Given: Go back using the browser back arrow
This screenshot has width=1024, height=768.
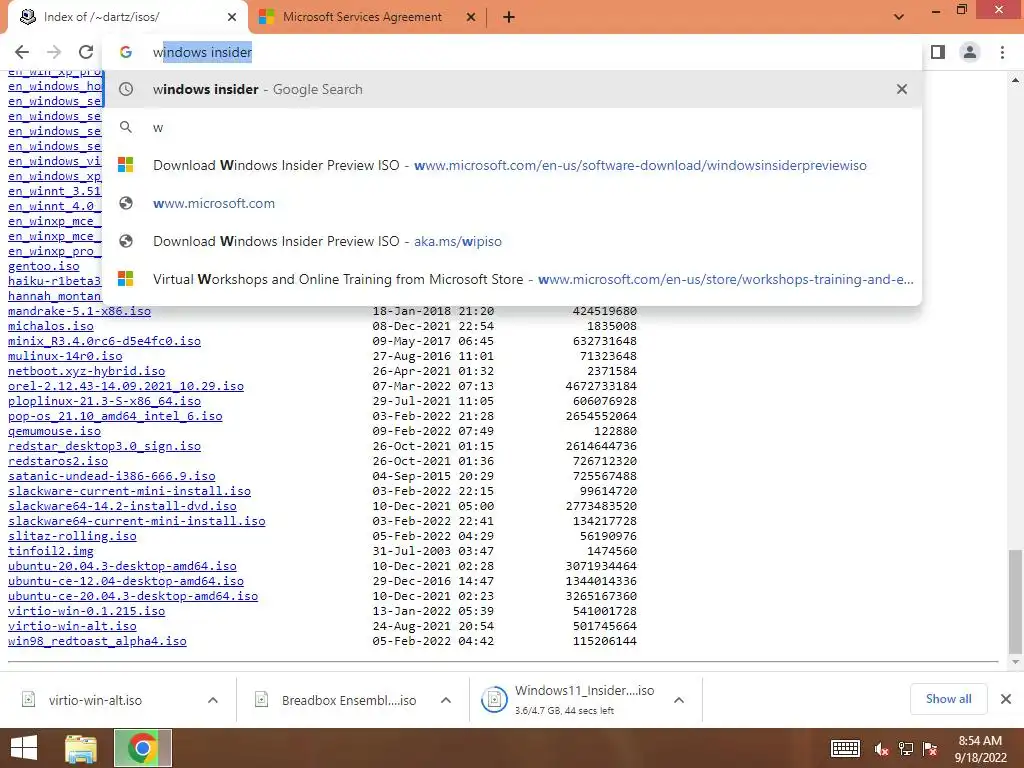Looking at the screenshot, I should pyautogui.click(x=22, y=52).
